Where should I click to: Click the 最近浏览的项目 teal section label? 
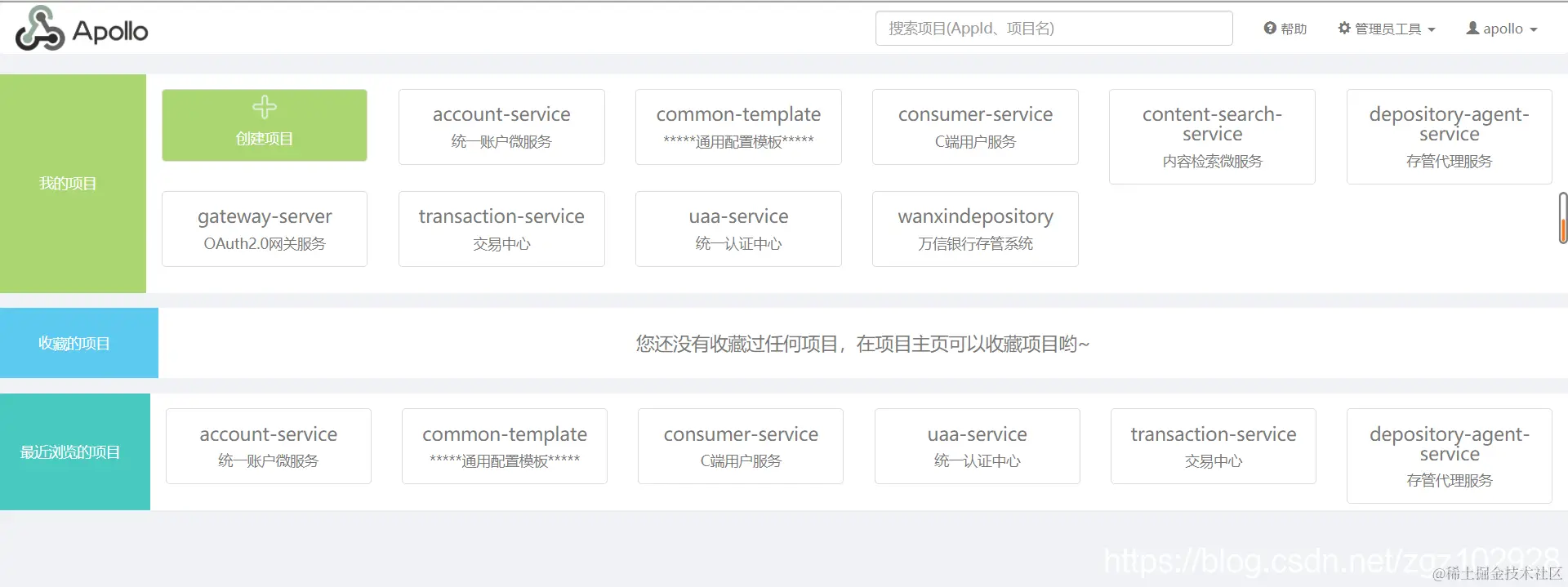[x=74, y=451]
